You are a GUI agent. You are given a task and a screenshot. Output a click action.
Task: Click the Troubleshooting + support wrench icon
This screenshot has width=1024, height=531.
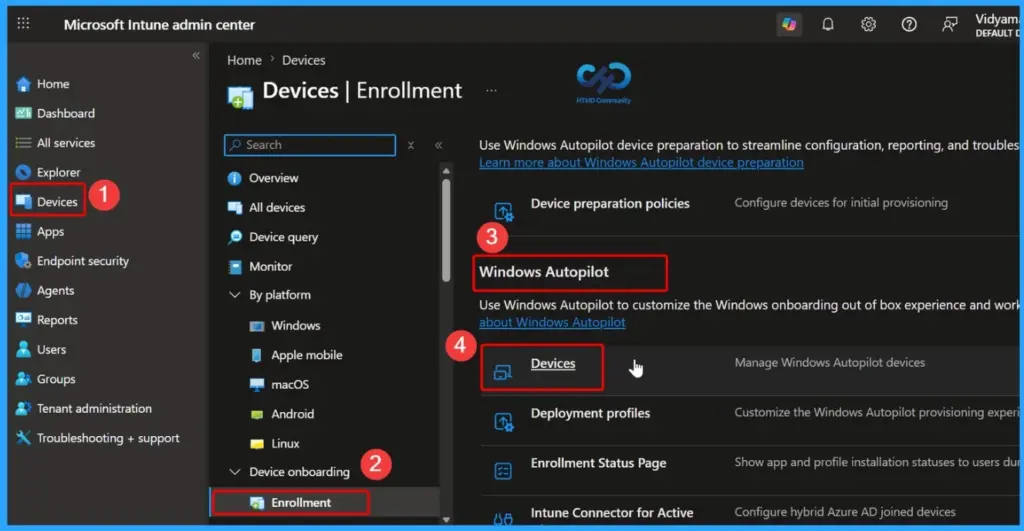[x=24, y=438]
